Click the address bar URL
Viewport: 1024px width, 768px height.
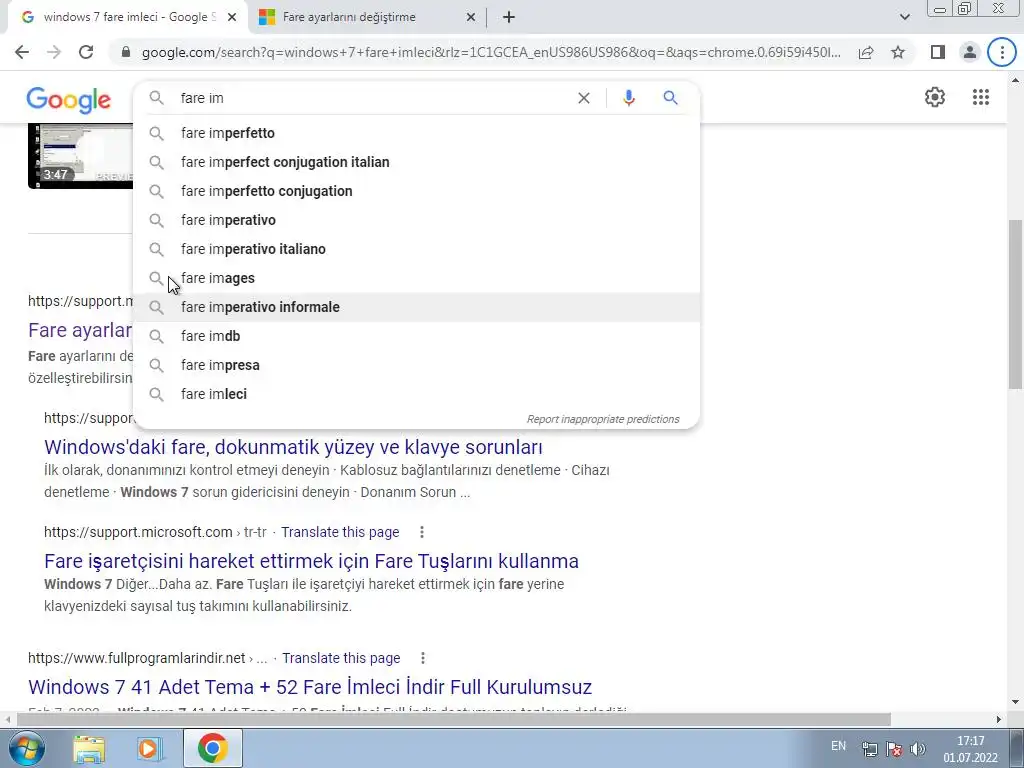(490, 52)
